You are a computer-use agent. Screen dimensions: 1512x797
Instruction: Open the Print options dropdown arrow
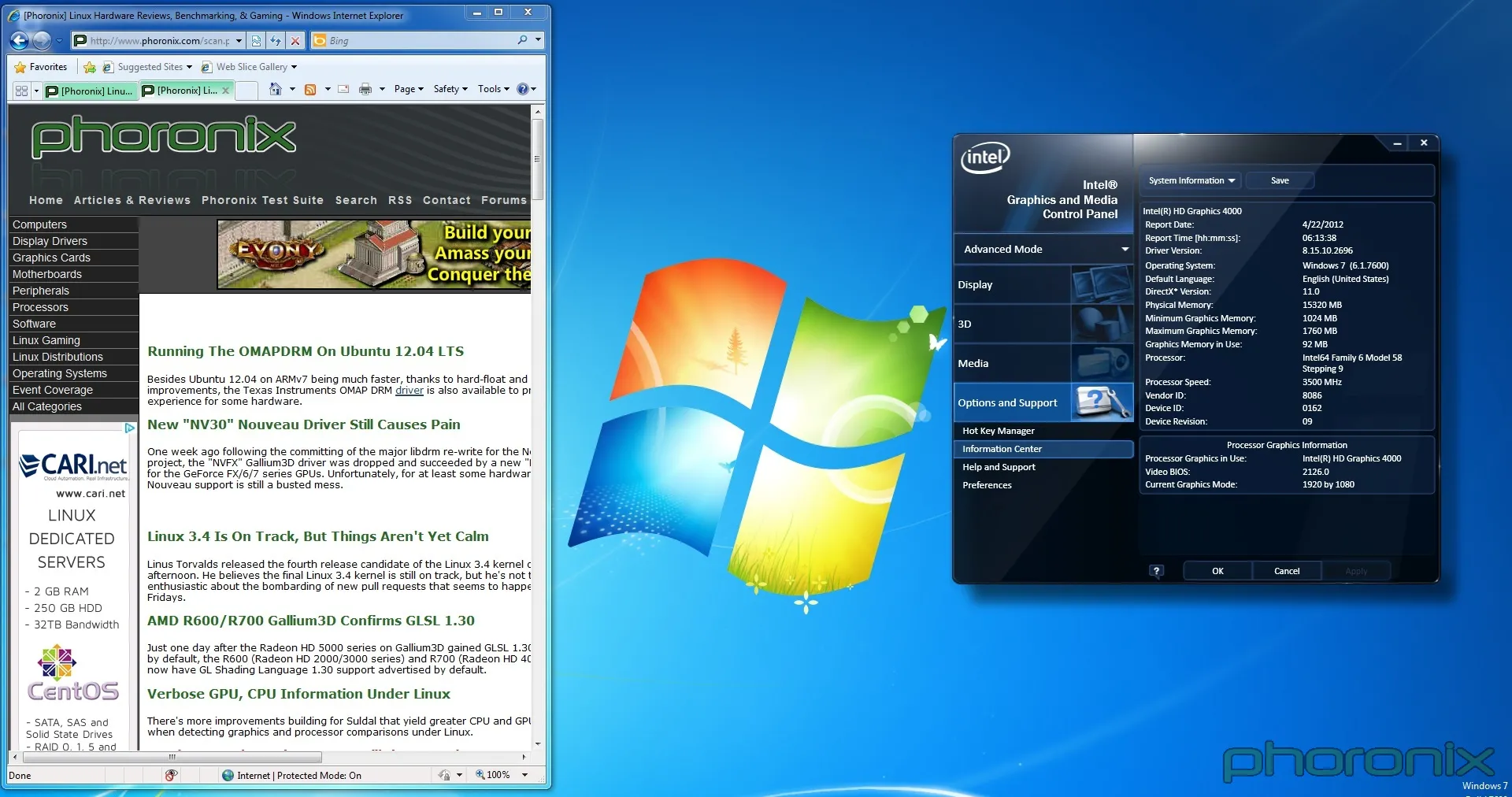click(x=382, y=89)
